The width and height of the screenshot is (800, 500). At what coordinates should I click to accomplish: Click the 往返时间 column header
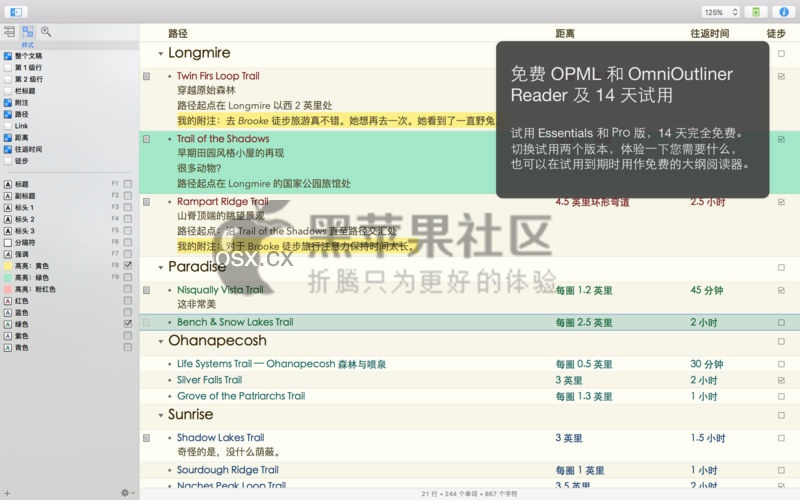(x=710, y=34)
